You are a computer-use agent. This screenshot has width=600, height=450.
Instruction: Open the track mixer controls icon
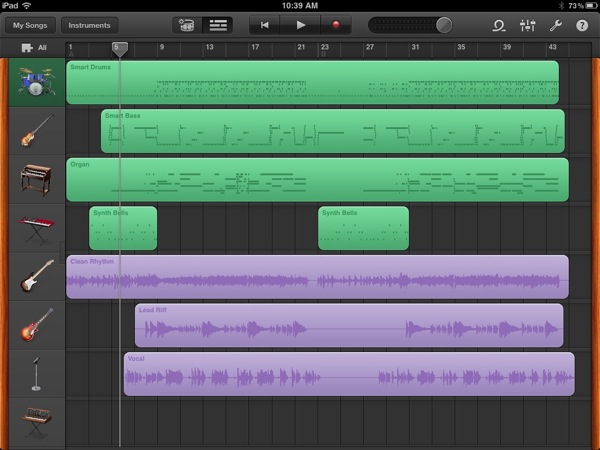point(527,26)
